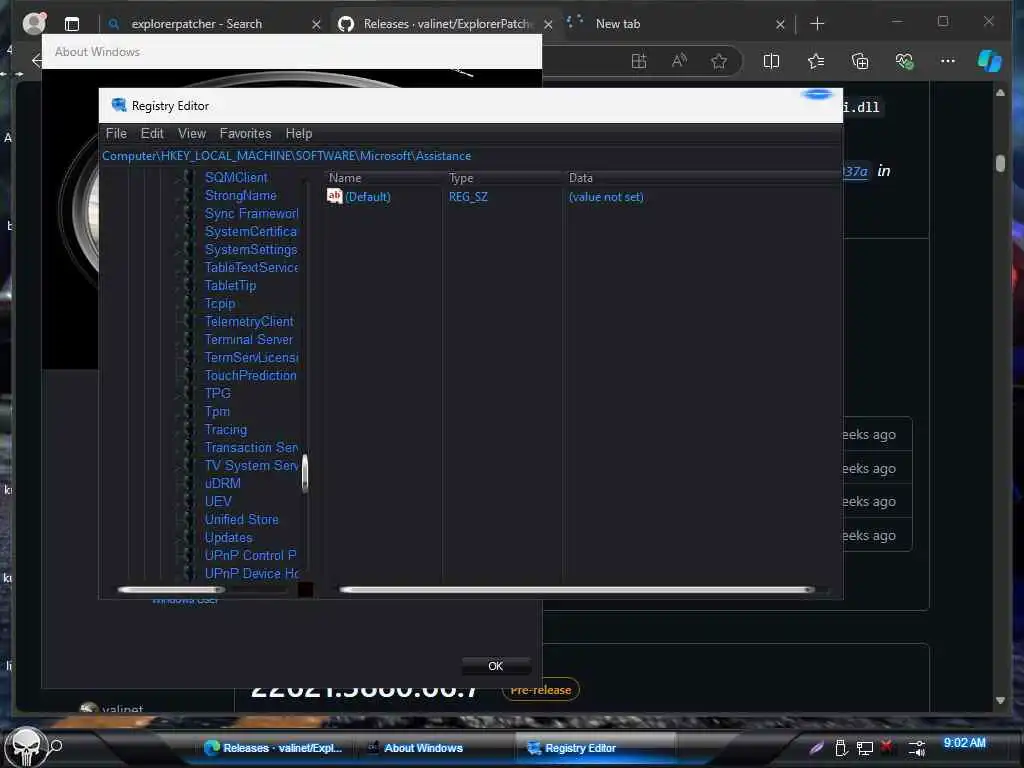The image size is (1024, 768).
Task: Switch to Releases Edge taskbar button
Action: point(273,748)
